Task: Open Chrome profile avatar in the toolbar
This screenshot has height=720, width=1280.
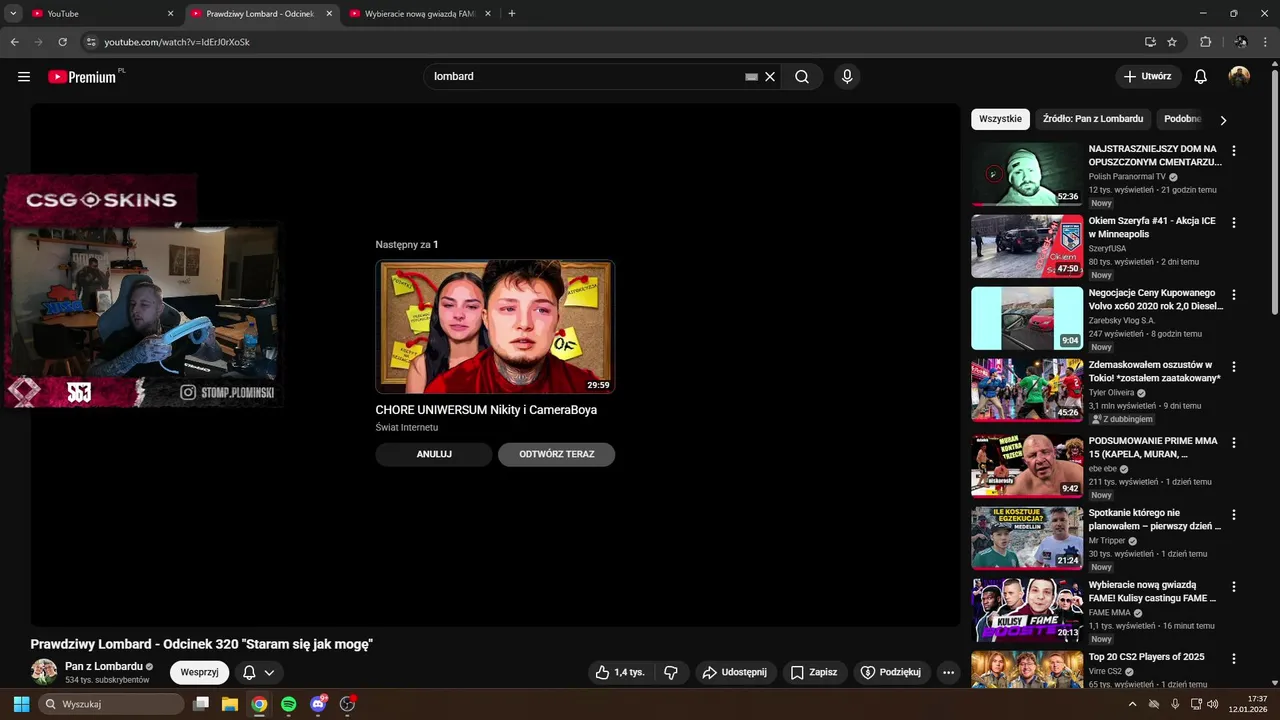Action: [x=1241, y=42]
